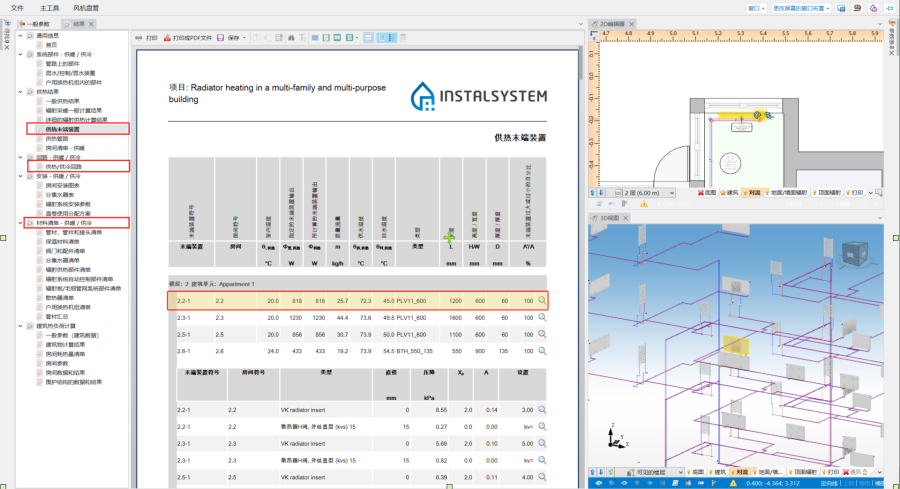900x489 pixels.
Task: Click the page width view icon
Action: tap(315, 38)
